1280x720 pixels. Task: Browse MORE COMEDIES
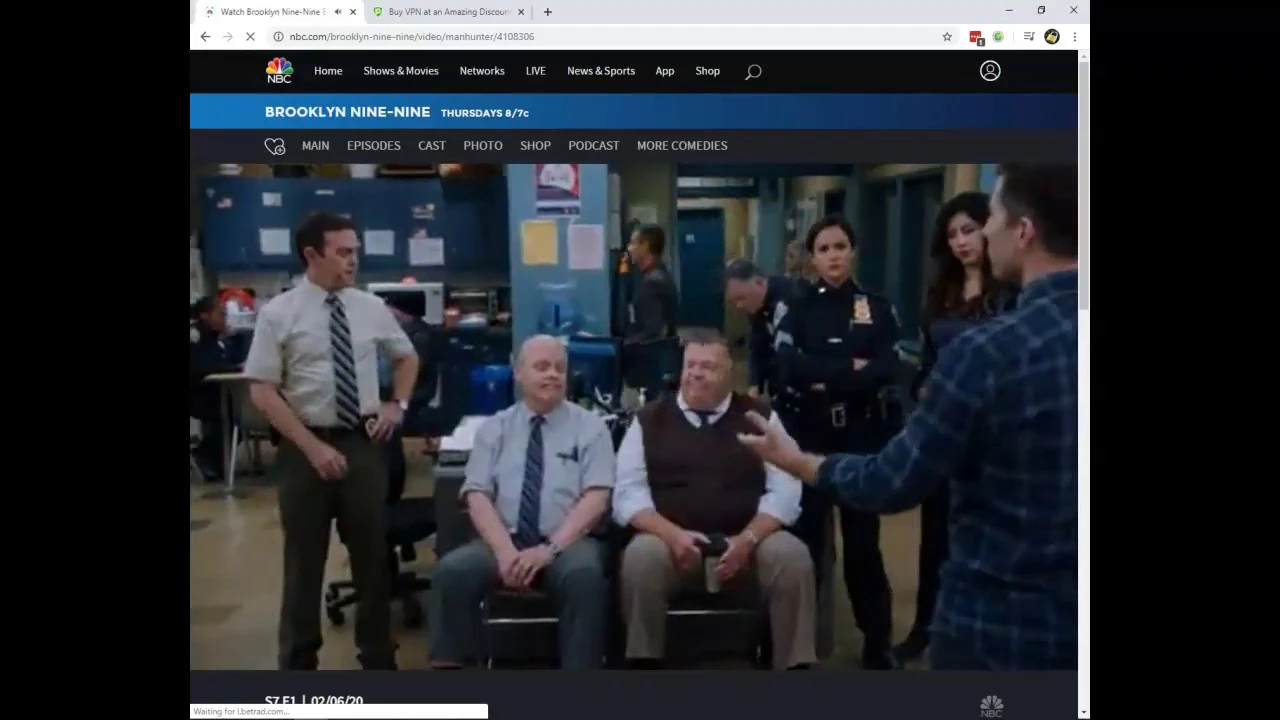pyautogui.click(x=682, y=146)
